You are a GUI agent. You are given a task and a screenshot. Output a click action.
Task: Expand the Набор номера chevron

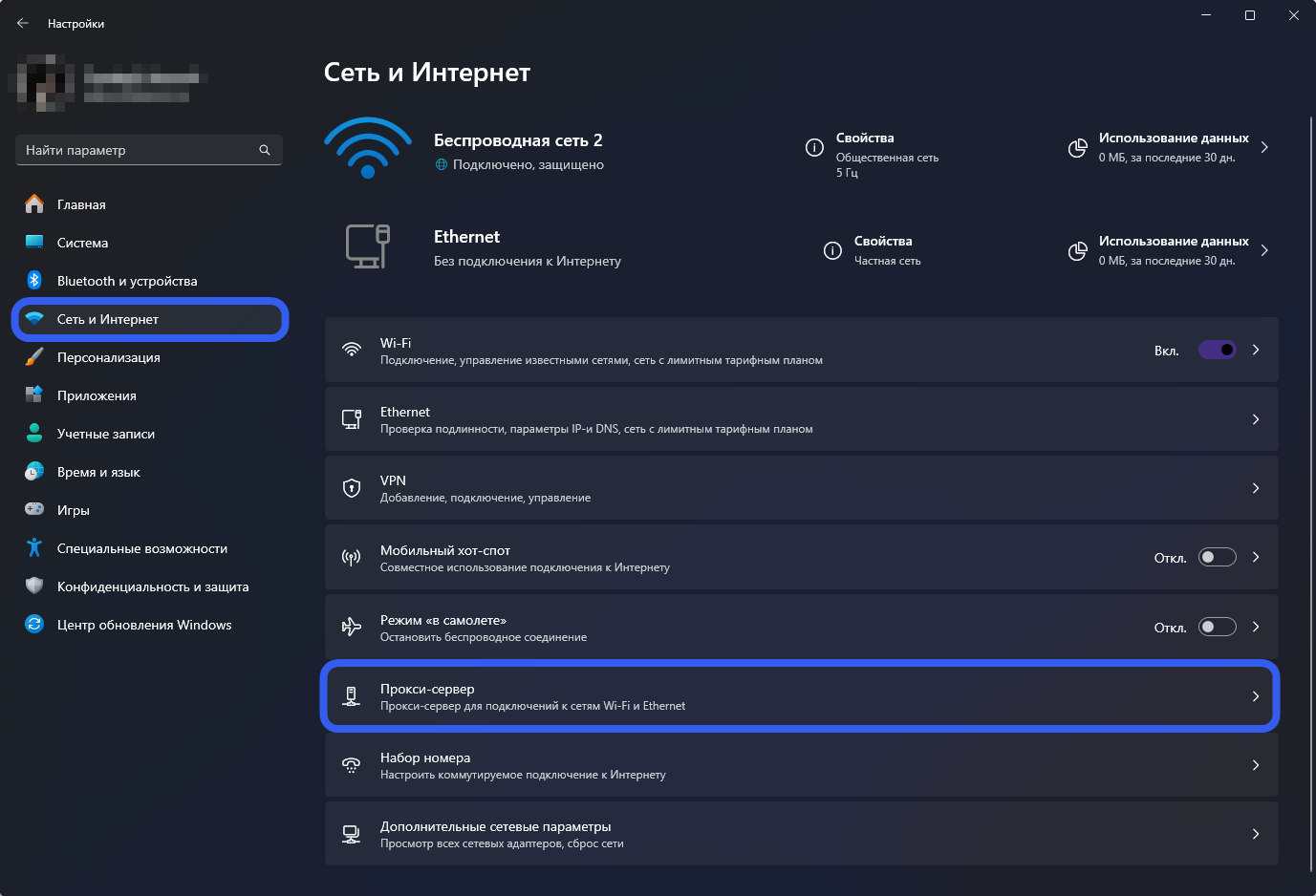point(1255,765)
